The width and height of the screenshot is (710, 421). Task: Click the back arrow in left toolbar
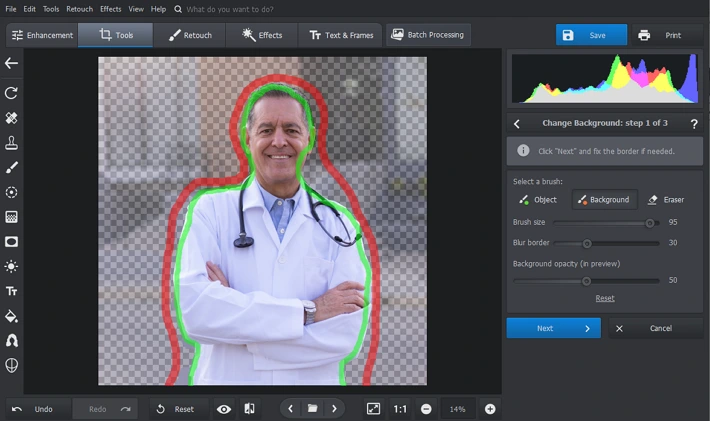pos(11,63)
